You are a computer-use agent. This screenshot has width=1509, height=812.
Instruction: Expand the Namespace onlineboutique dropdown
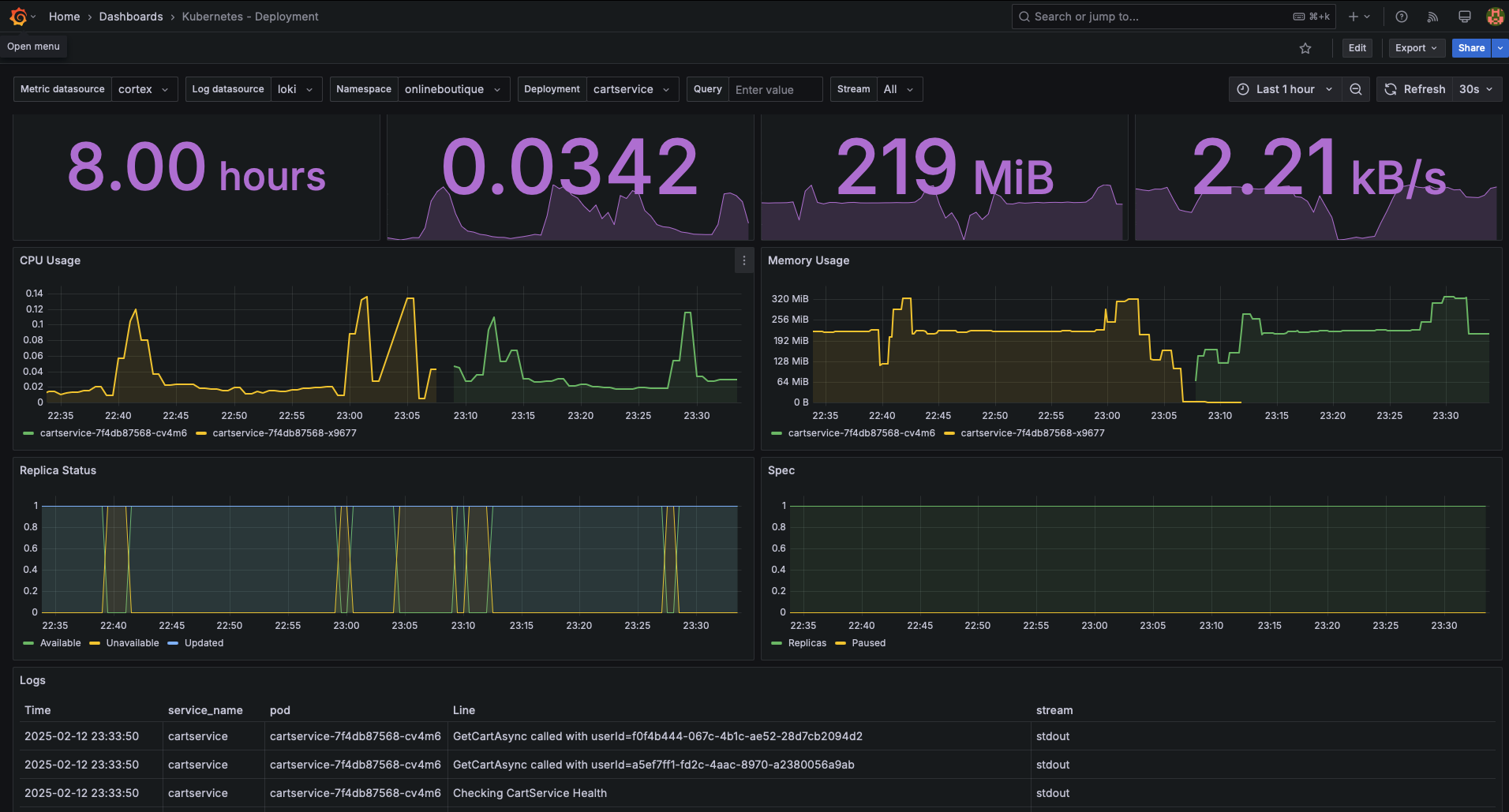pyautogui.click(x=454, y=89)
